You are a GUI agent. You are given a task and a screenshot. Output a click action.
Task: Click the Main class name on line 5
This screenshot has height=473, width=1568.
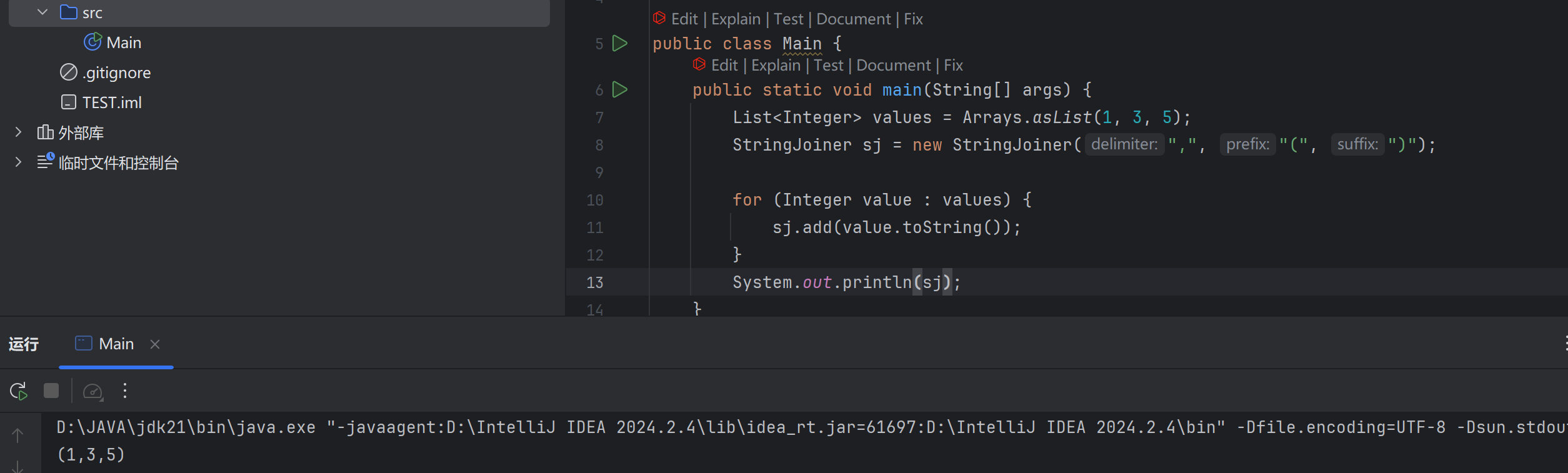pyautogui.click(x=802, y=44)
